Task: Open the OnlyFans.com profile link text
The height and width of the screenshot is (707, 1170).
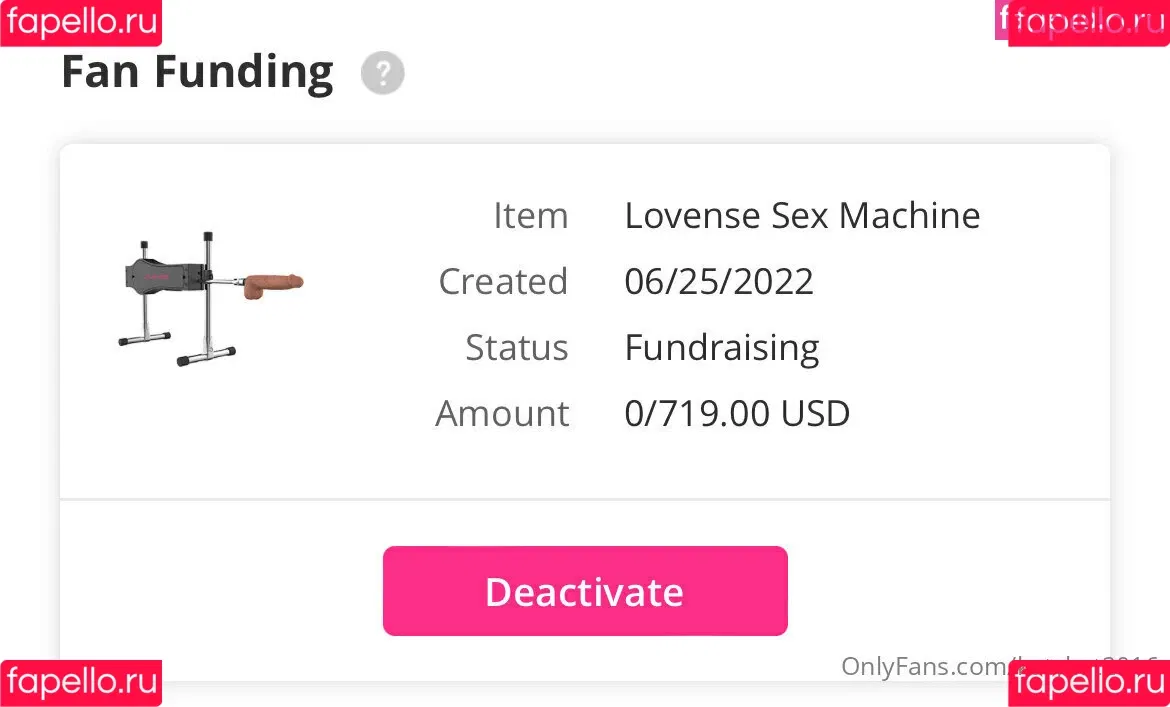Action: coord(925,666)
